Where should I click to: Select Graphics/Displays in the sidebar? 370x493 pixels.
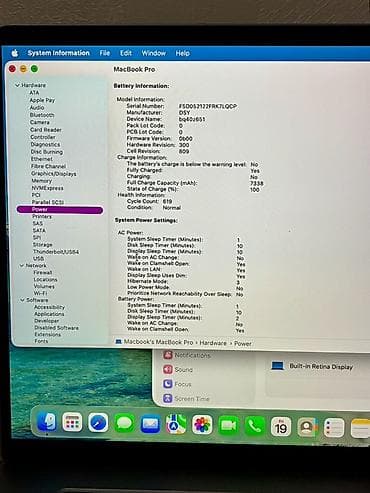tap(54, 173)
